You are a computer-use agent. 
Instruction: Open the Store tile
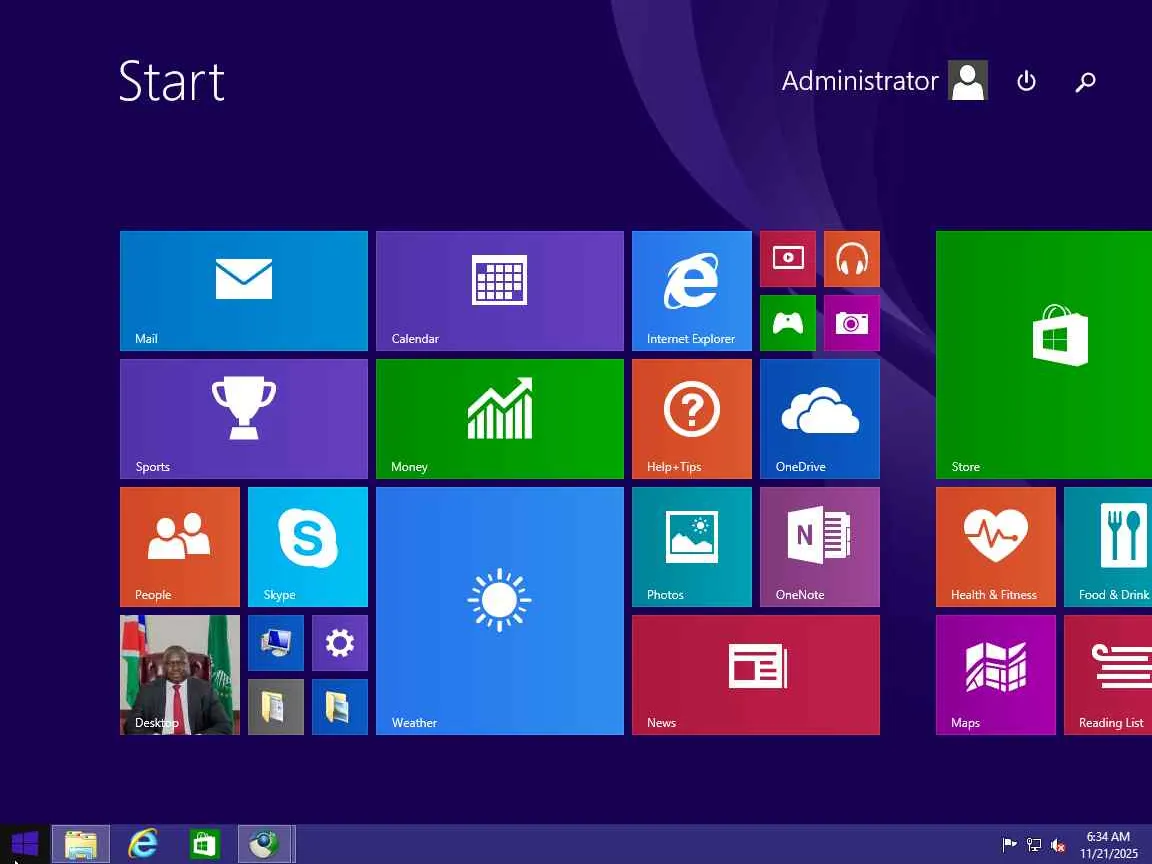[1044, 355]
